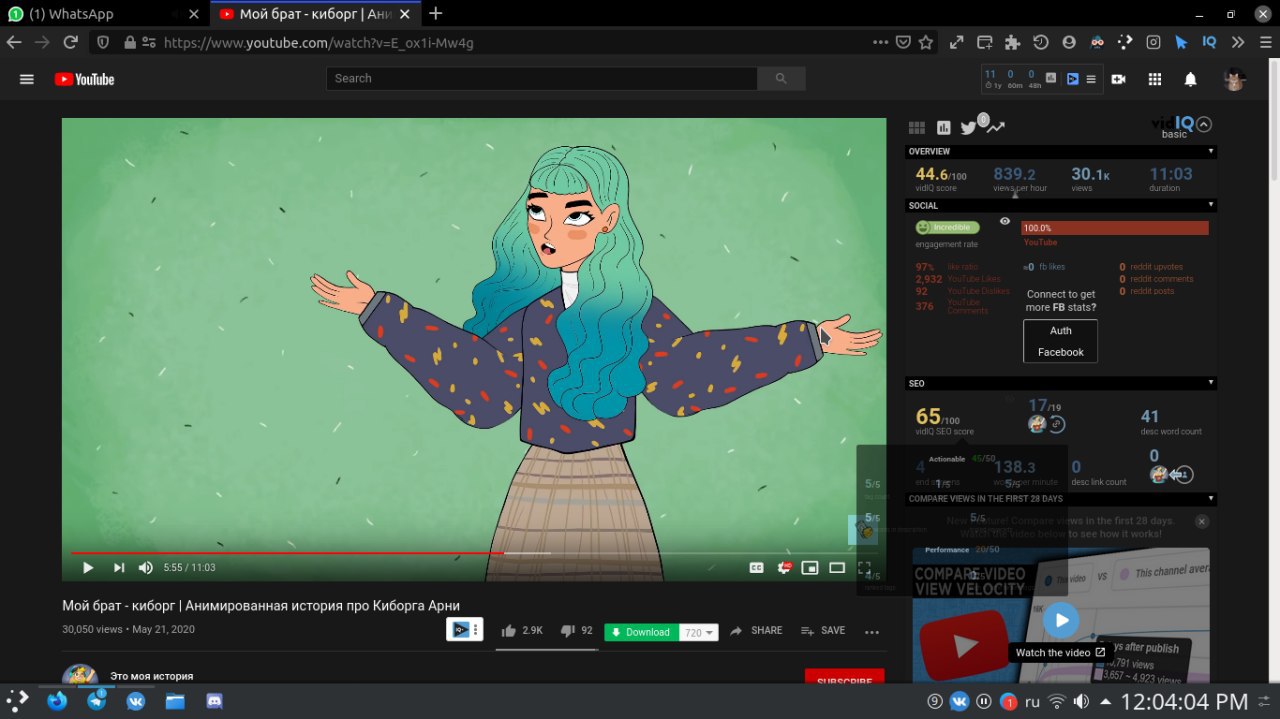Click the YouTube search magnifier button
Viewport: 1280px width, 719px height.
coord(781,79)
